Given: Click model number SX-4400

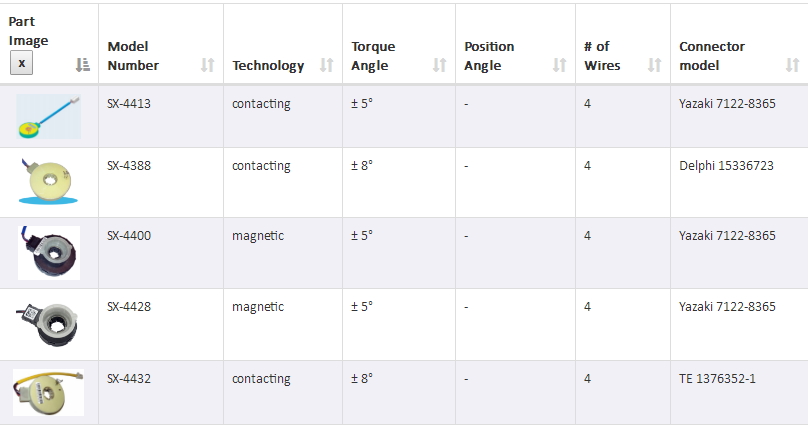Looking at the screenshot, I should [x=129, y=235].
